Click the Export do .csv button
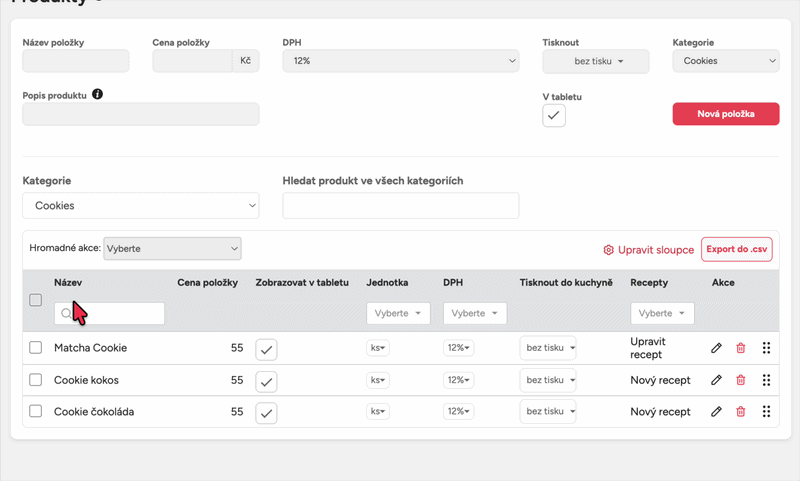Image resolution: width=800 pixels, height=481 pixels. coord(737,249)
